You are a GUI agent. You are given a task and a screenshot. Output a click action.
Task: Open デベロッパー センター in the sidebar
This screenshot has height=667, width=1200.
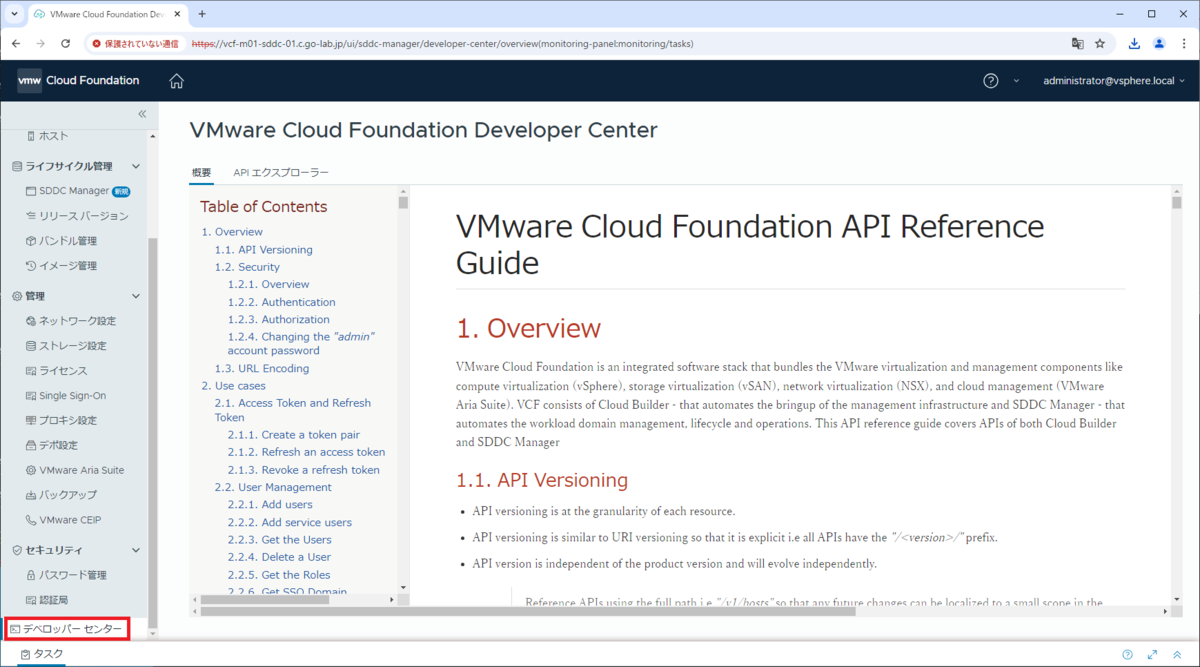click(x=66, y=629)
